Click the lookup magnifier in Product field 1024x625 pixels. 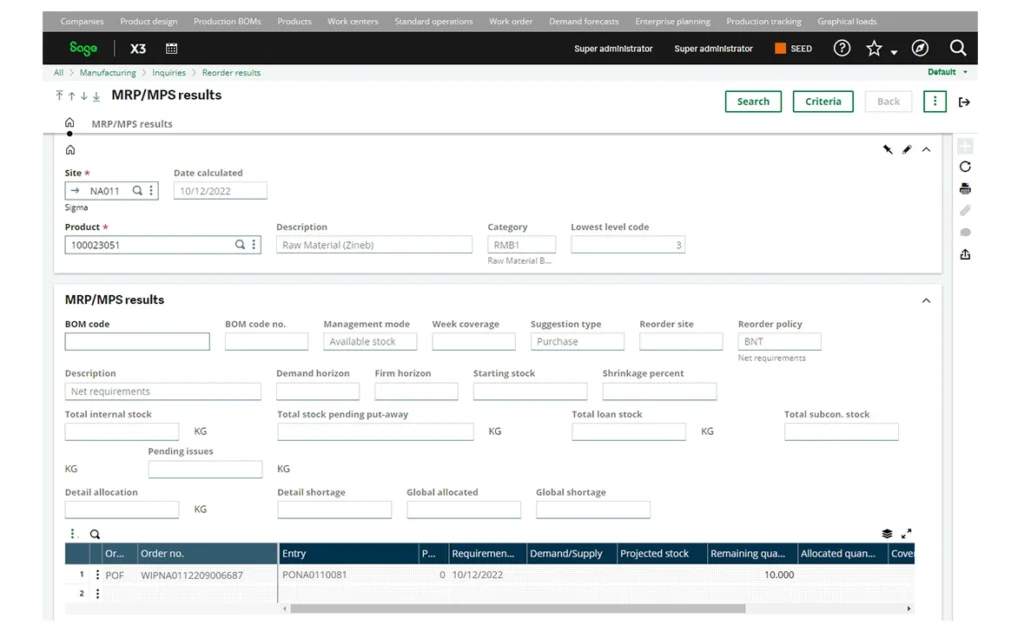[240, 245]
